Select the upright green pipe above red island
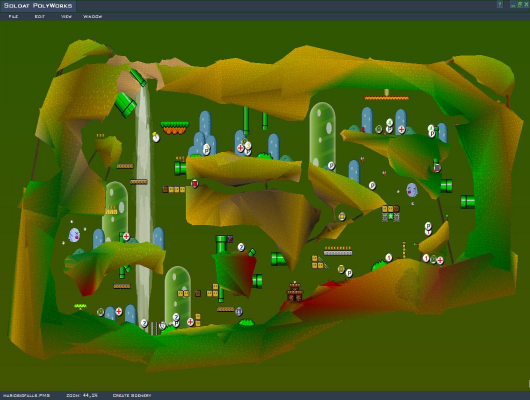Screen dimensions: 530x400 tap(221, 244)
